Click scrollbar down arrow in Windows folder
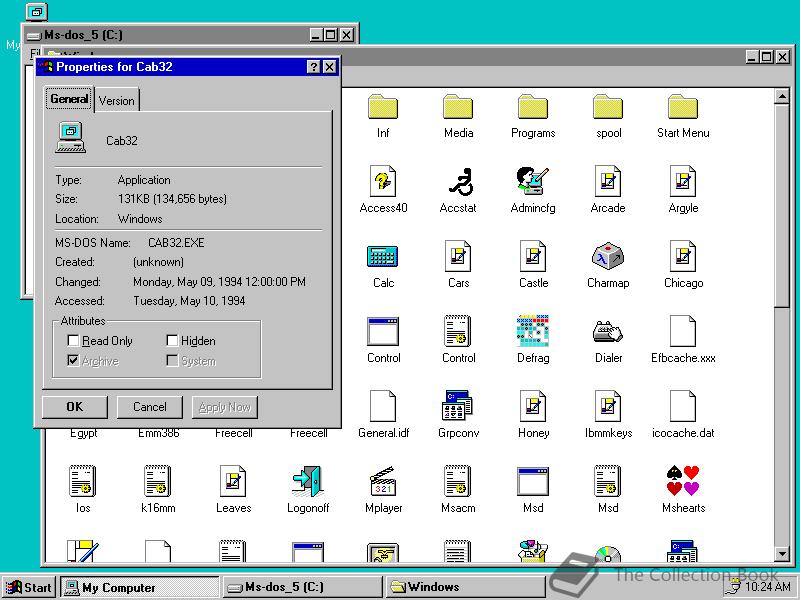The width and height of the screenshot is (800, 600). pyautogui.click(x=782, y=554)
